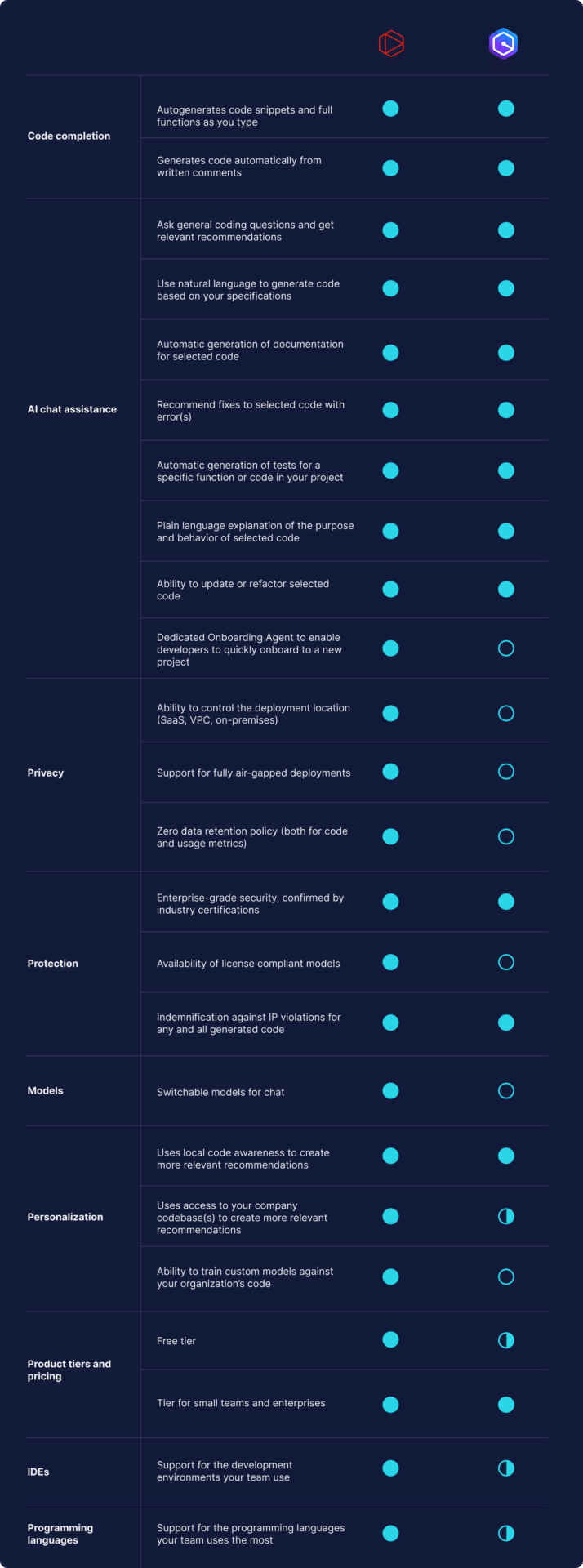Select the Code completion category label
This screenshot has width=583, height=1568.
pyautogui.click(x=69, y=136)
